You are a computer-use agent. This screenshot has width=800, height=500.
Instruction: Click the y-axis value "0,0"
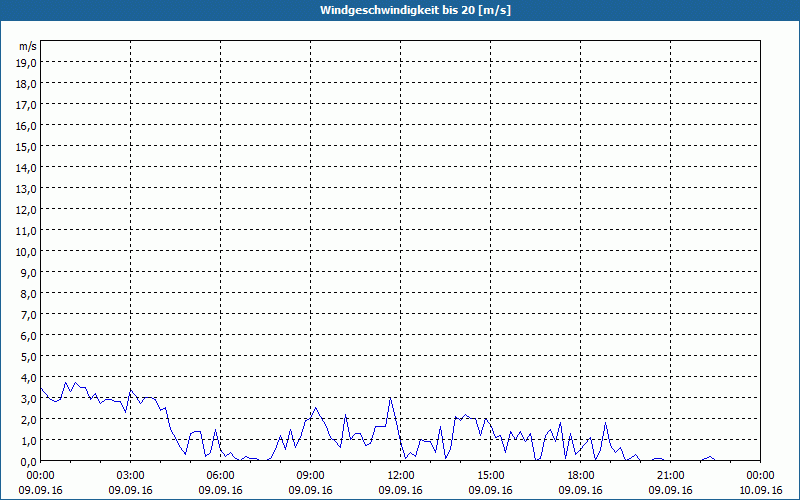(x=29, y=461)
